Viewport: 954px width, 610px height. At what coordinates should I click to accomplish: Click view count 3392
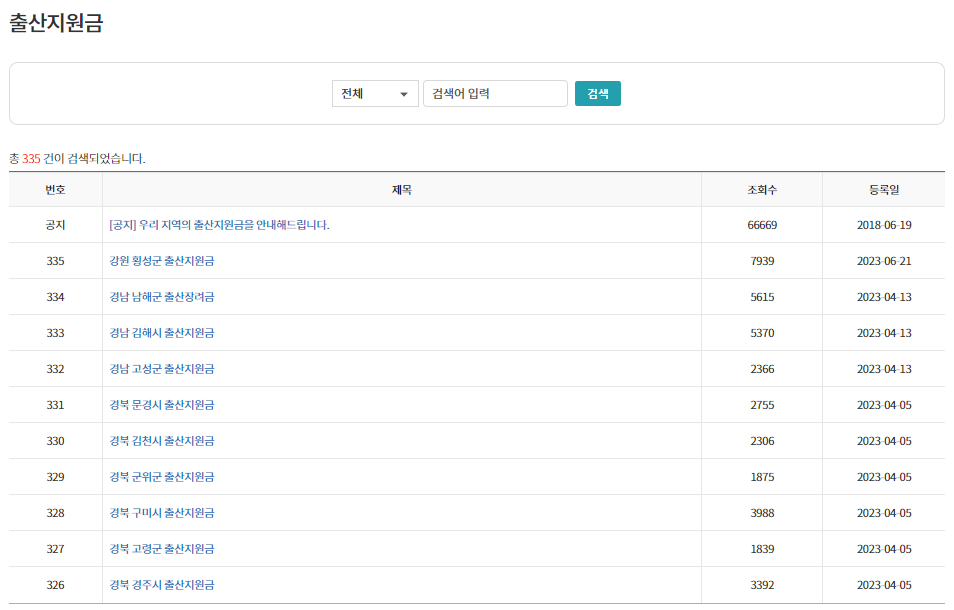pos(762,585)
